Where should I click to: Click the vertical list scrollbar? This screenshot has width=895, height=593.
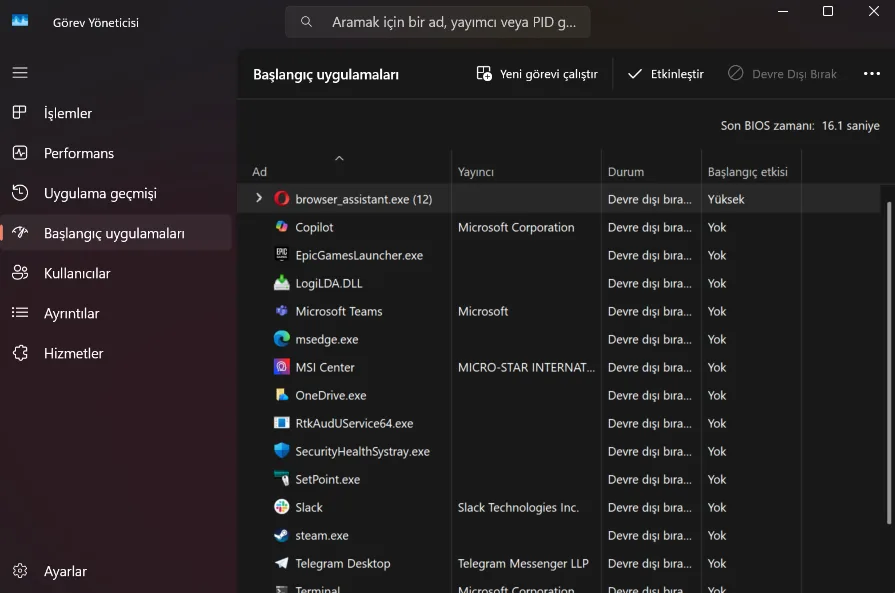tap(888, 362)
